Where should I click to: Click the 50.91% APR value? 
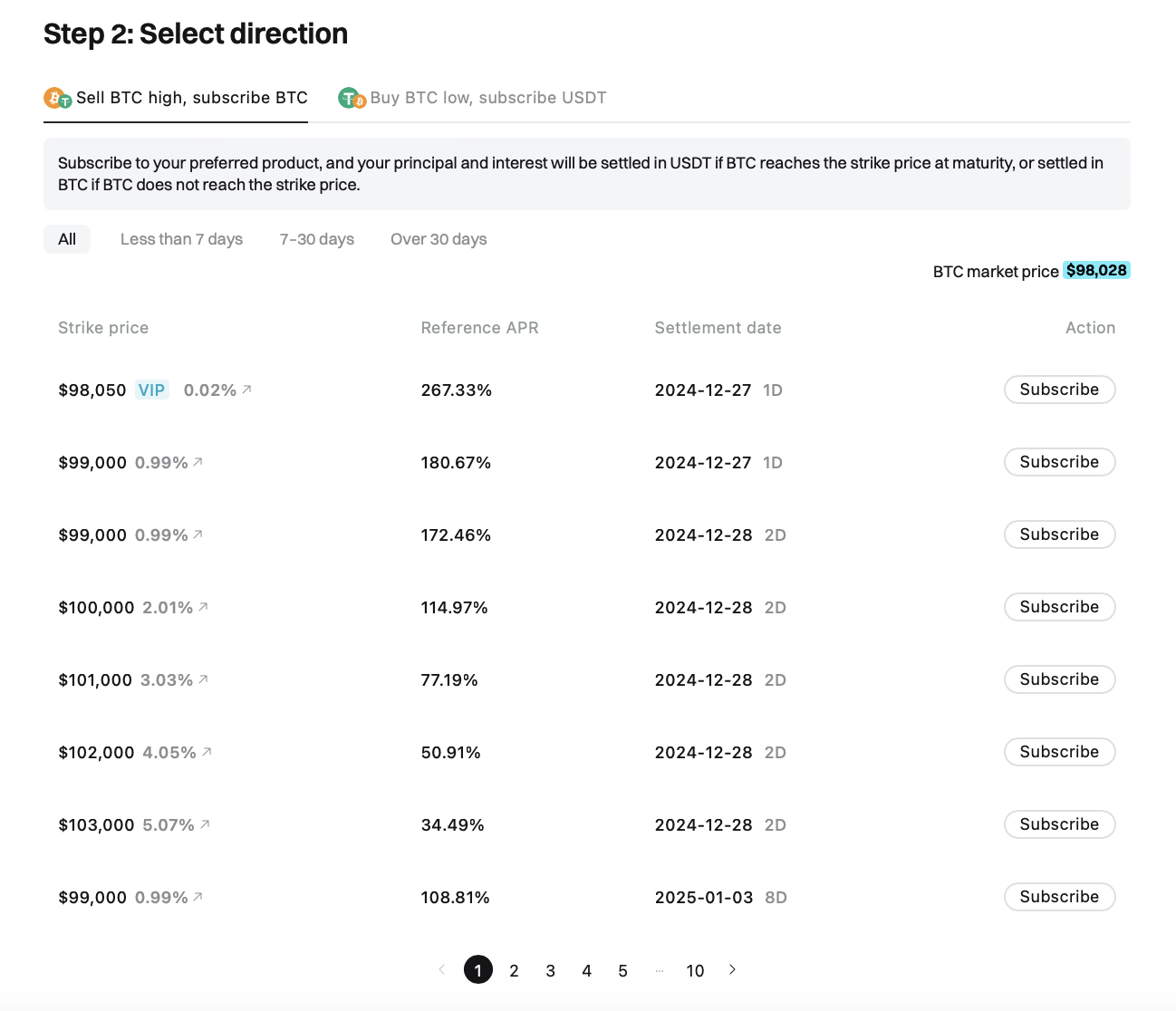click(451, 752)
